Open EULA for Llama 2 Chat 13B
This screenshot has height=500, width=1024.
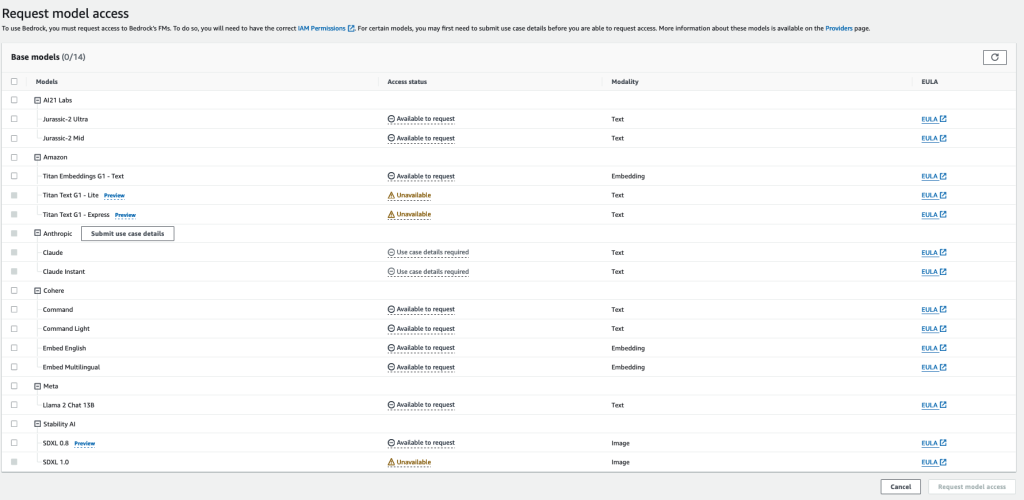[934, 405]
